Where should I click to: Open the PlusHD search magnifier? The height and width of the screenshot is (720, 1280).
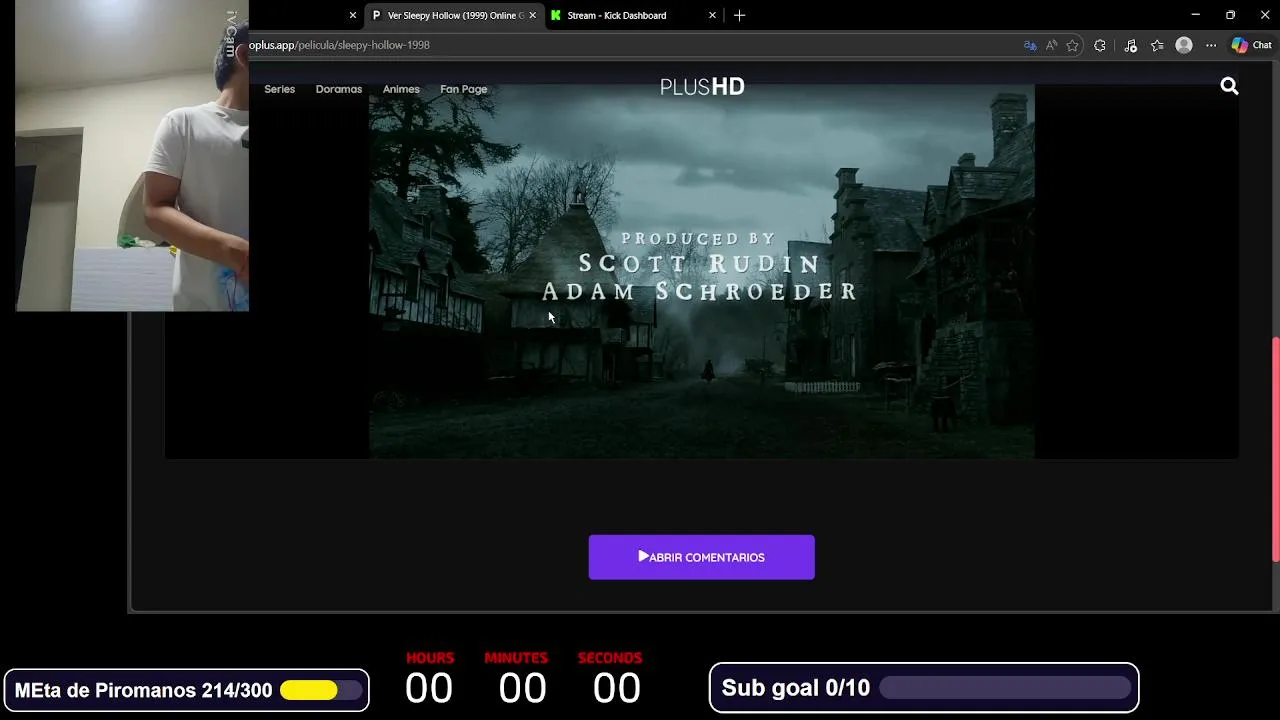[1229, 87]
